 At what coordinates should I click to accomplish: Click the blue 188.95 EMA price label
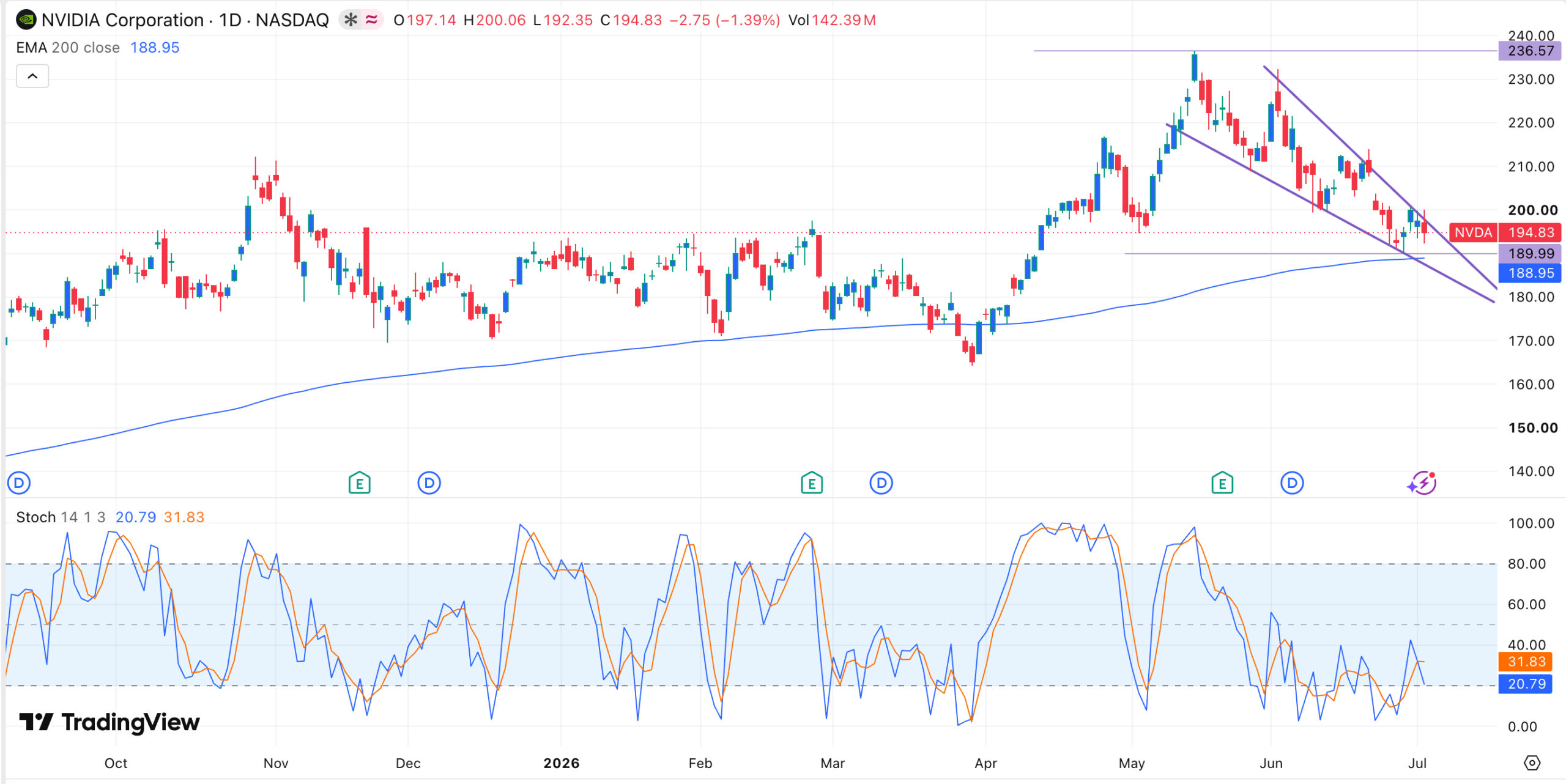(x=1531, y=273)
